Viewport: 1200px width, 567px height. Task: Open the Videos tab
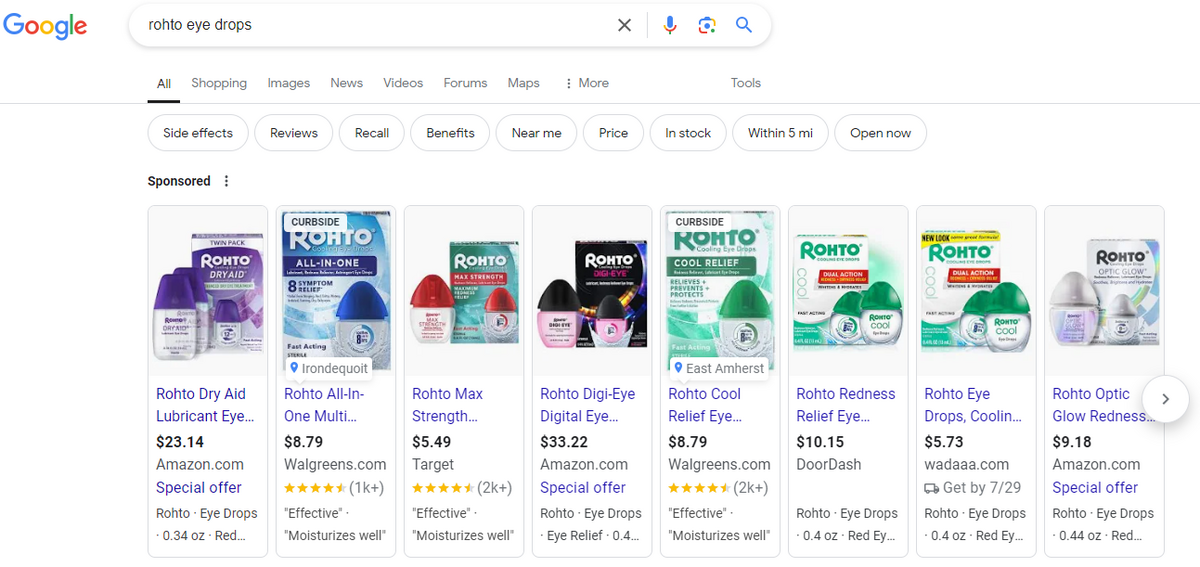(x=403, y=83)
